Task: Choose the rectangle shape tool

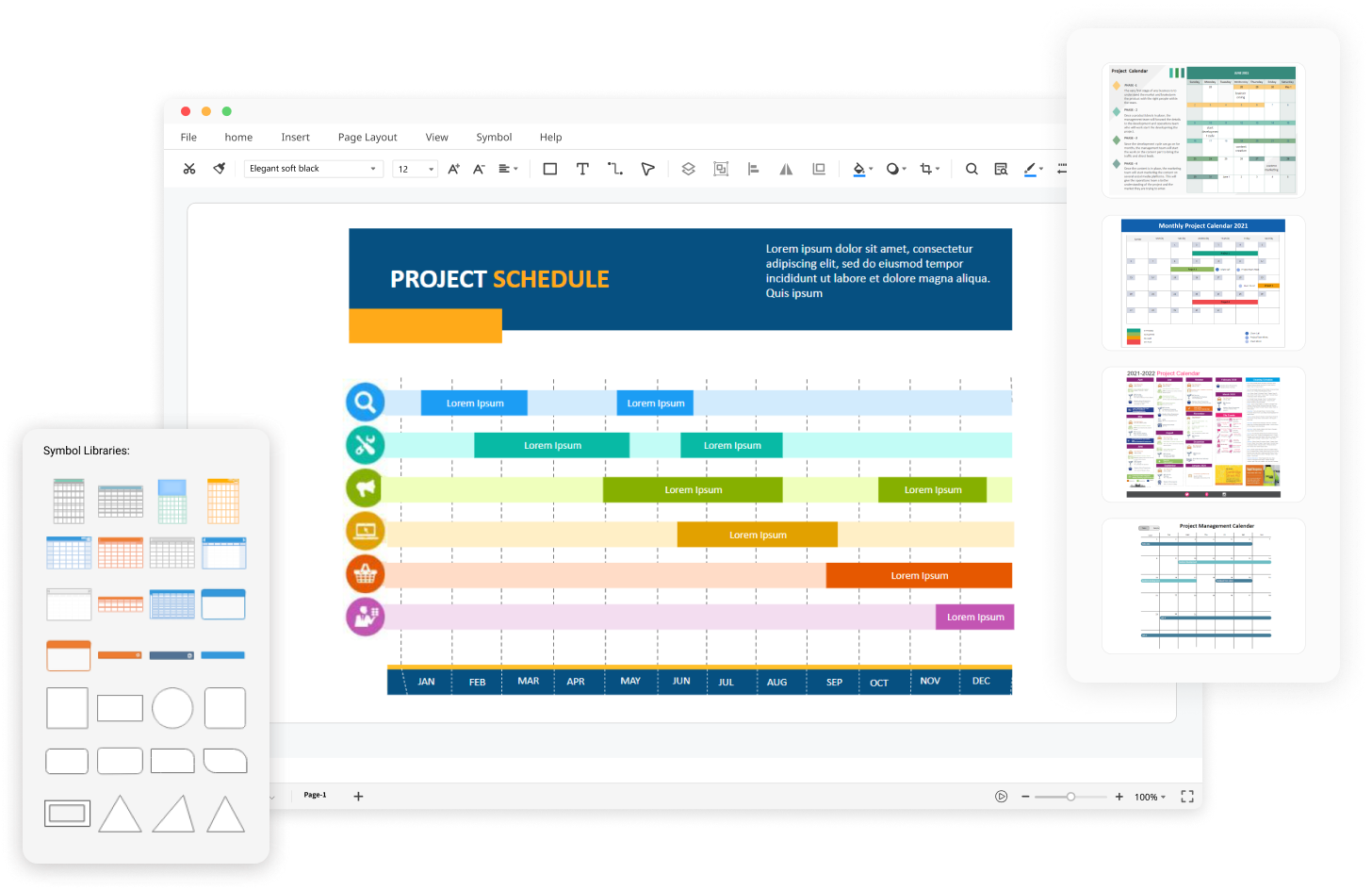Action: (x=550, y=169)
